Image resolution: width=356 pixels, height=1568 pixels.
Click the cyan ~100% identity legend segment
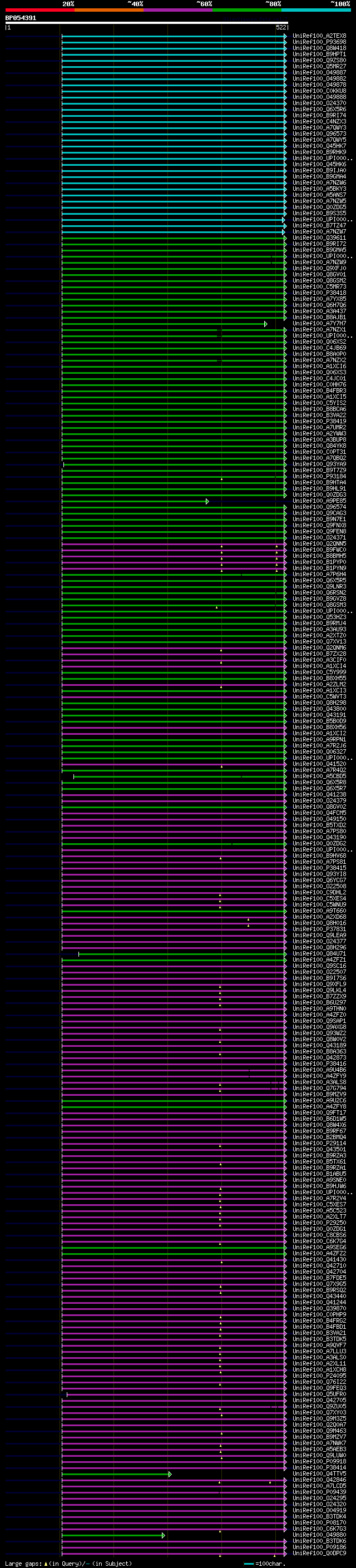coord(316,10)
